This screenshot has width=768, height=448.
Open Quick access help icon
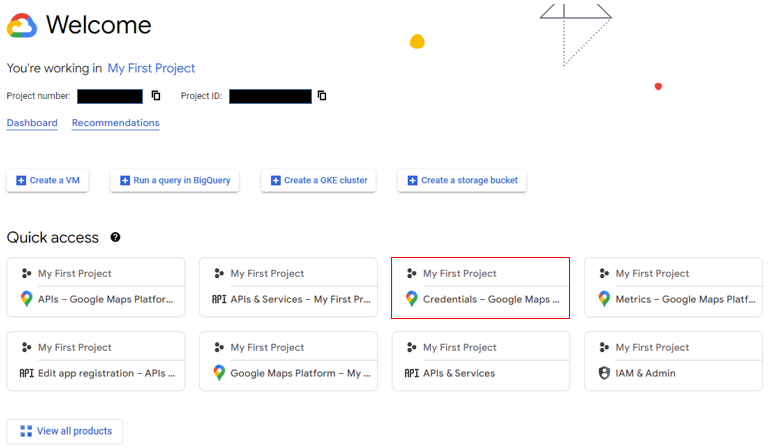pyautogui.click(x=115, y=237)
